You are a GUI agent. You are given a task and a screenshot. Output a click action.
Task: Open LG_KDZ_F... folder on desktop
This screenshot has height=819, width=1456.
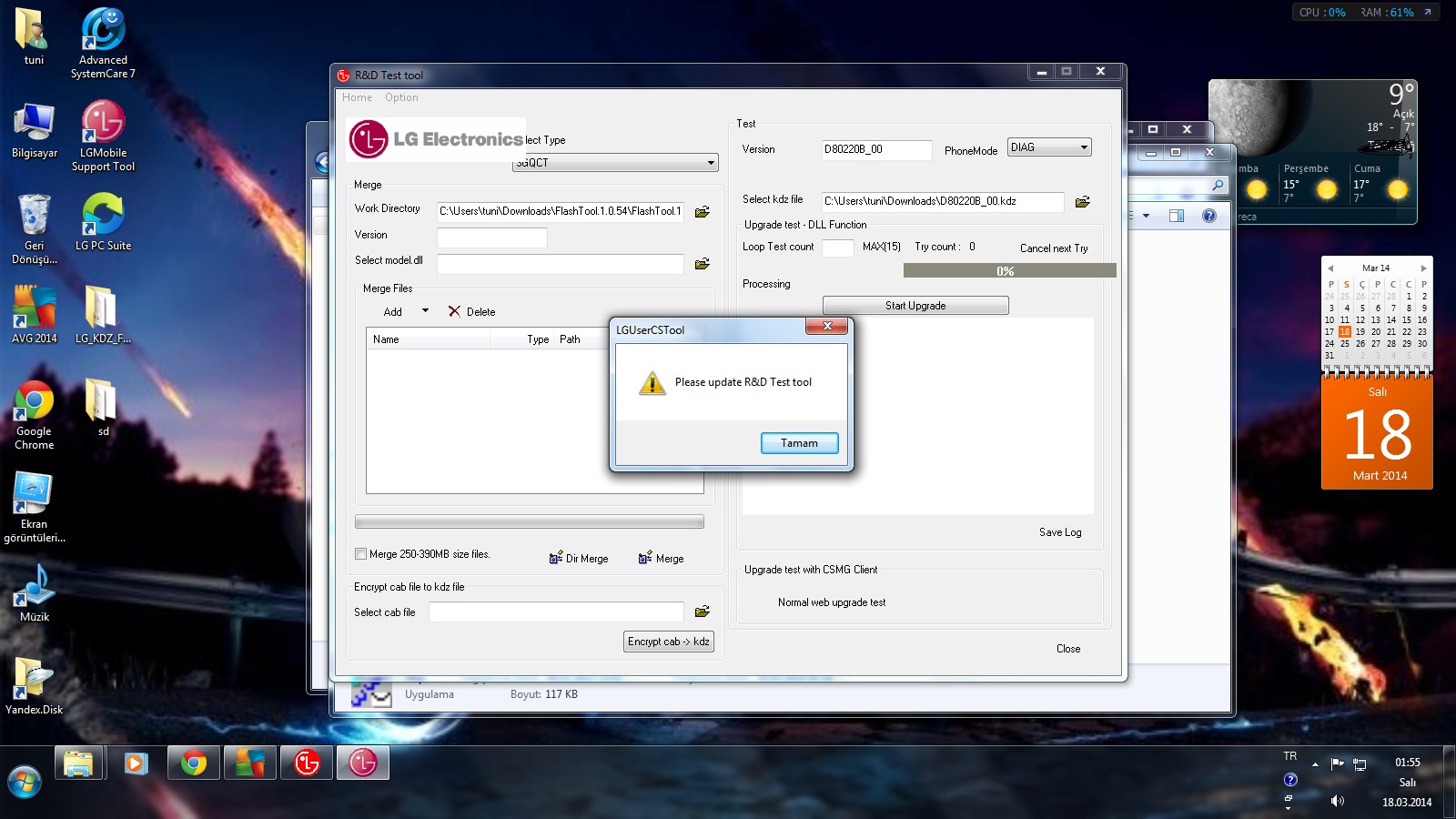pyautogui.click(x=103, y=314)
